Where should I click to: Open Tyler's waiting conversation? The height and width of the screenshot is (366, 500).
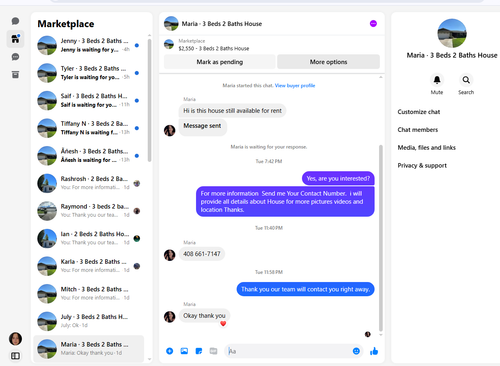point(89,73)
